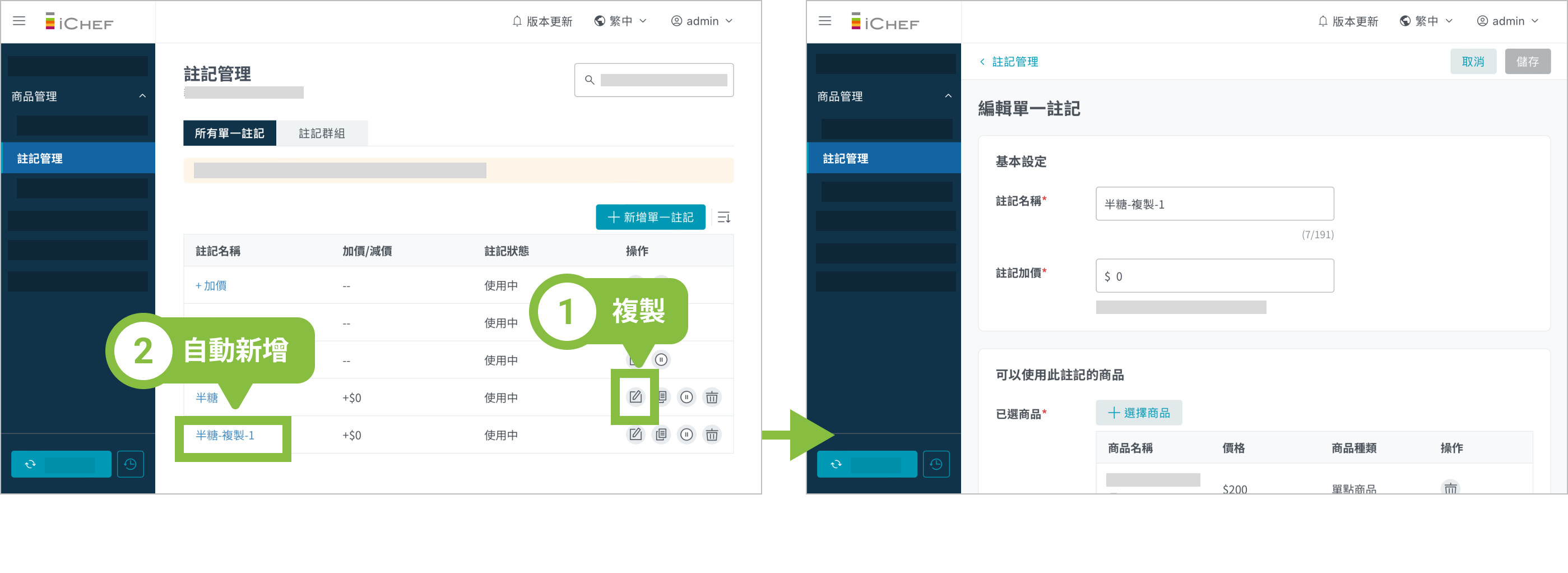Screen dimensions: 1568x573
Task: Open the 半糖-複製-1 note link
Action: click(x=225, y=436)
